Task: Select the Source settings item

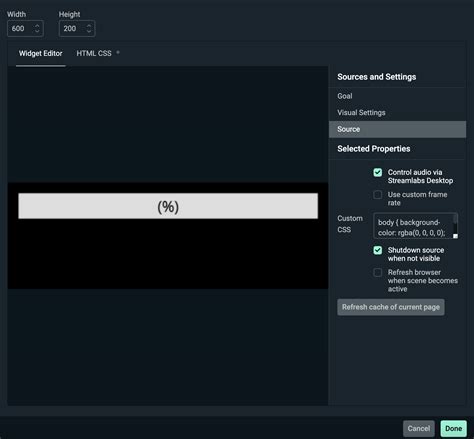Action: pos(397,129)
